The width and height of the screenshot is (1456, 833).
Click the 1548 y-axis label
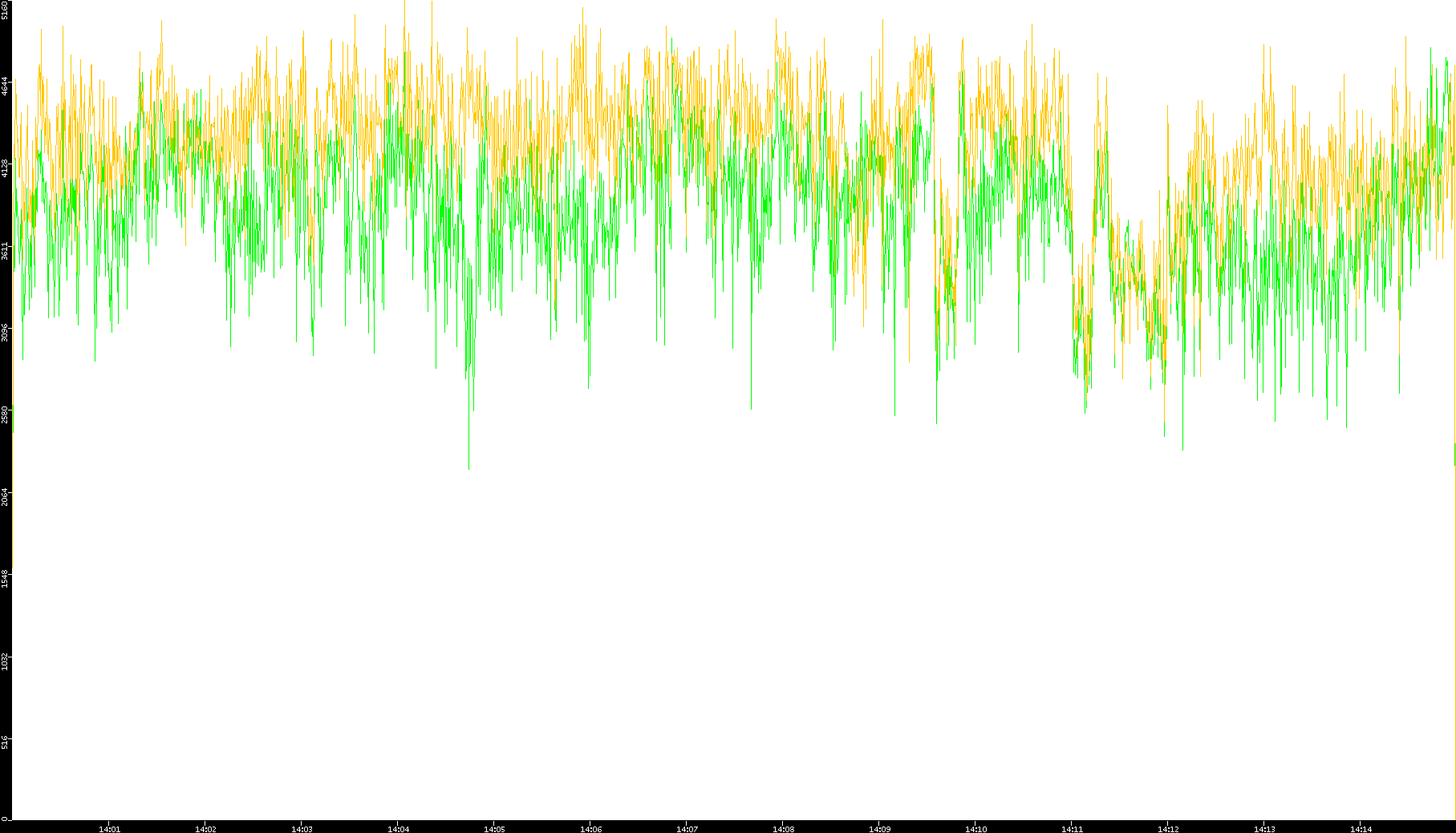point(6,579)
